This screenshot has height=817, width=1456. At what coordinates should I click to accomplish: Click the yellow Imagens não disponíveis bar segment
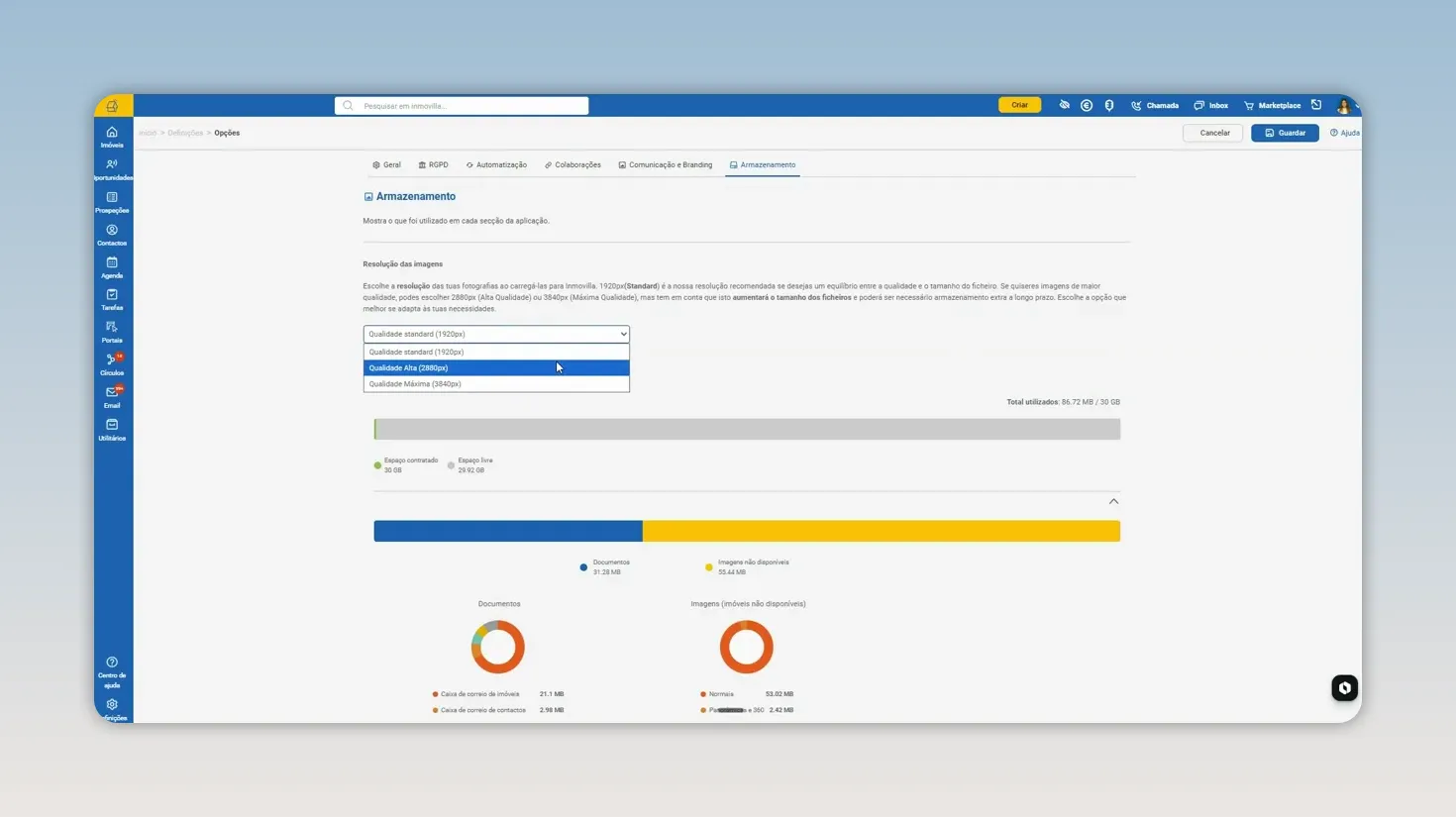[882, 531]
